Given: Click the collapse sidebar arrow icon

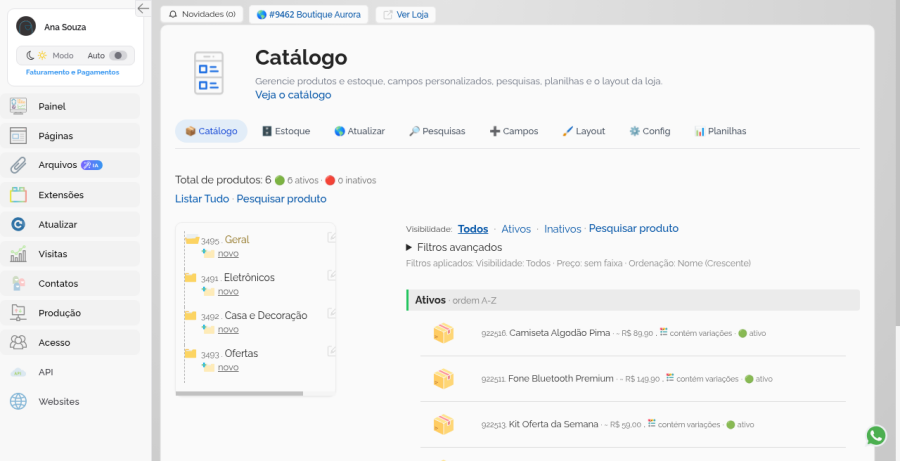Looking at the screenshot, I should (143, 8).
